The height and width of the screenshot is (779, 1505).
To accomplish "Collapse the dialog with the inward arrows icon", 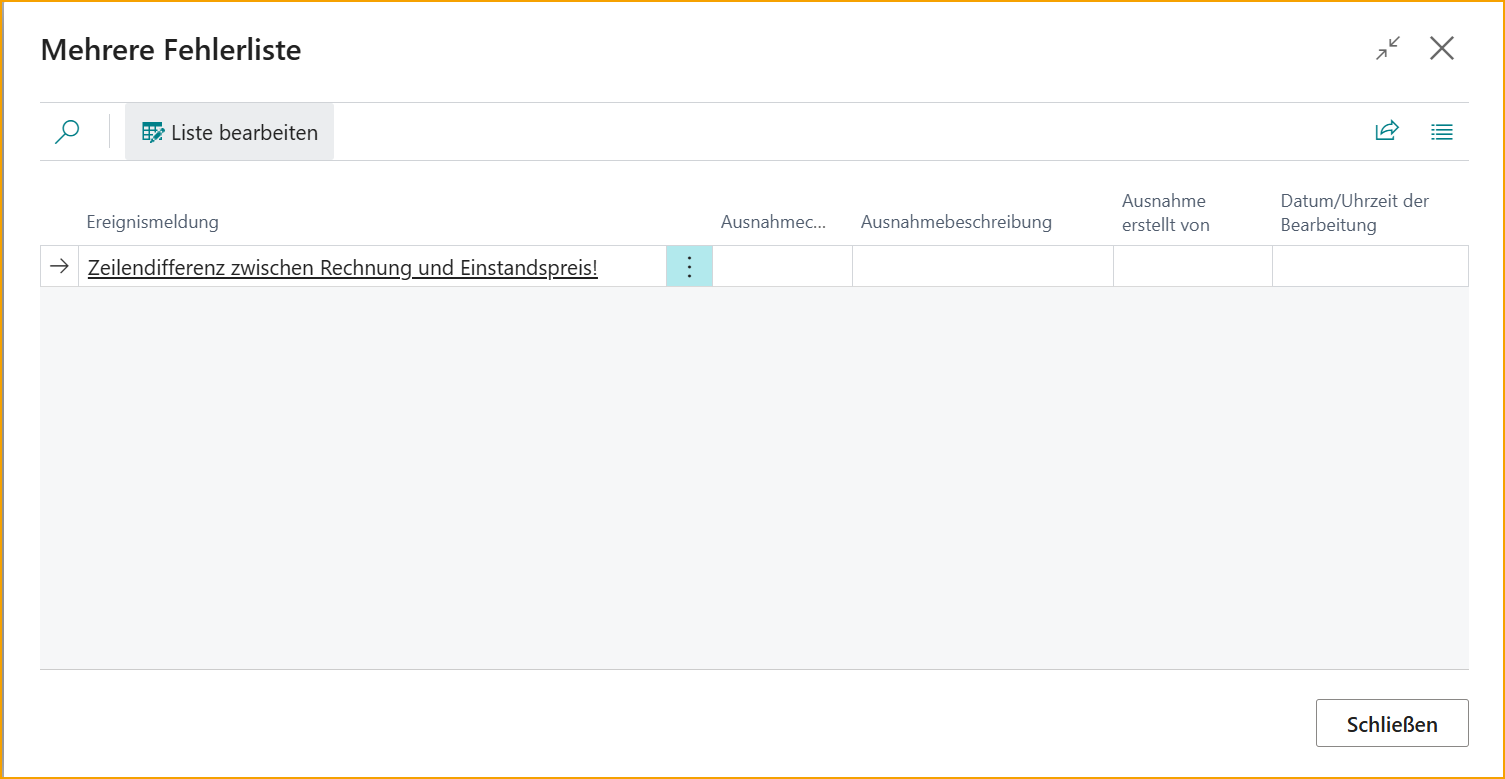I will (1387, 48).
